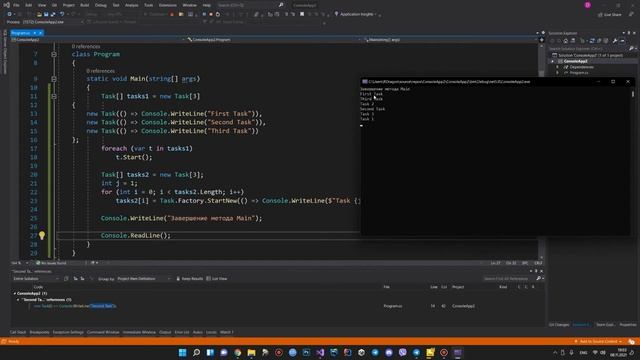This screenshot has width=640, height=360.
Task: Stop debugging with the red stop icon
Action: coord(211,14)
